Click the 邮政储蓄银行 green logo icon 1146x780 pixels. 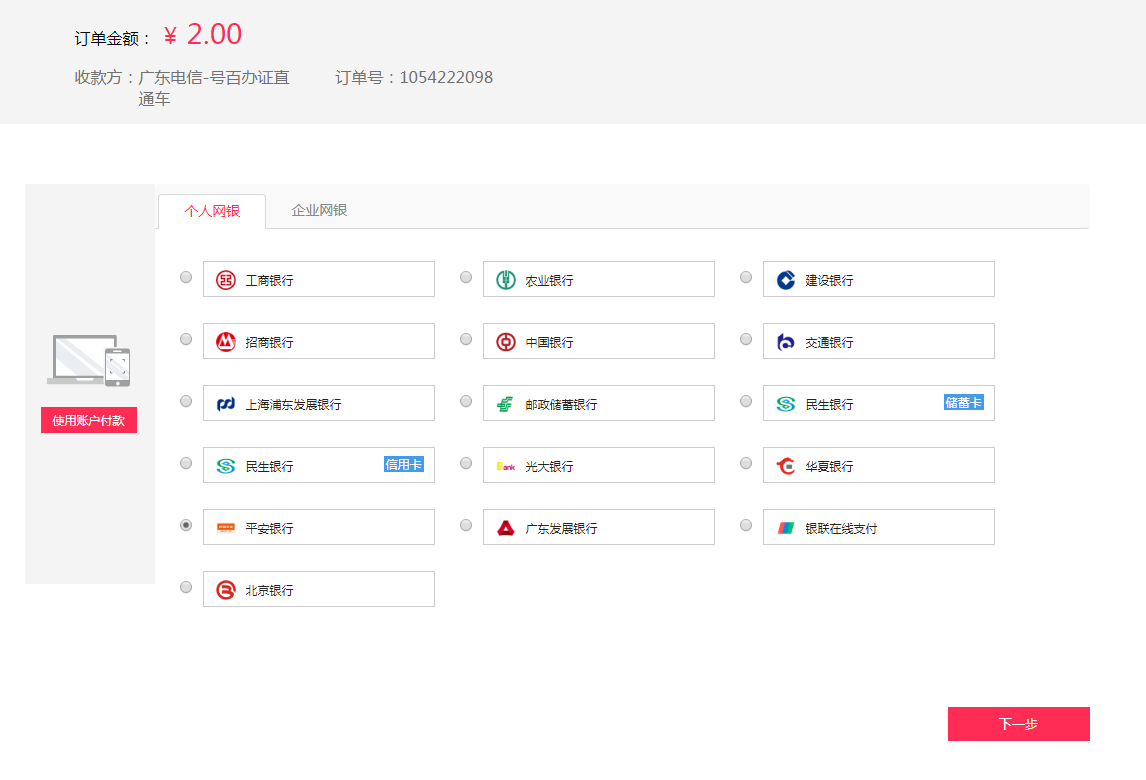pos(505,404)
